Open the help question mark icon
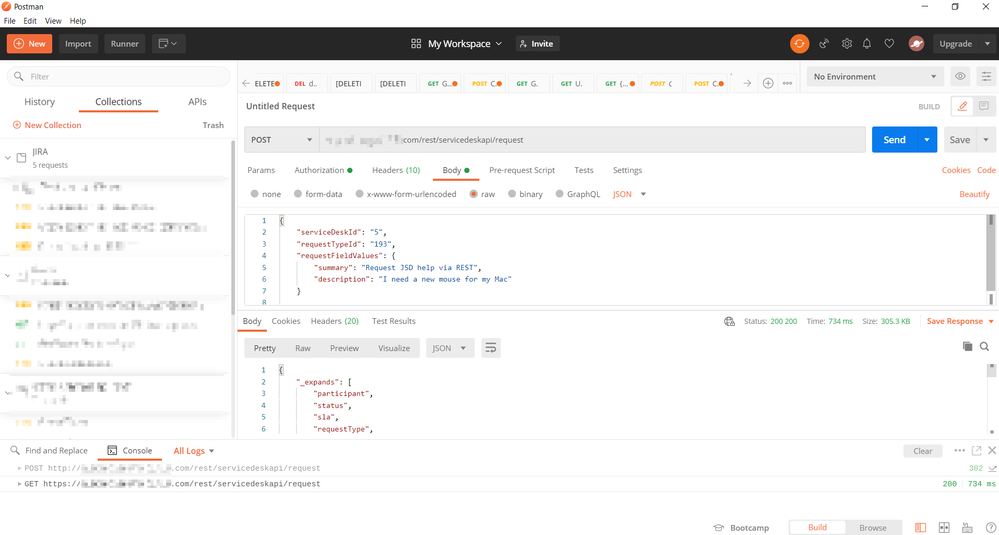Screen dimensions: 999x535 click(990, 527)
